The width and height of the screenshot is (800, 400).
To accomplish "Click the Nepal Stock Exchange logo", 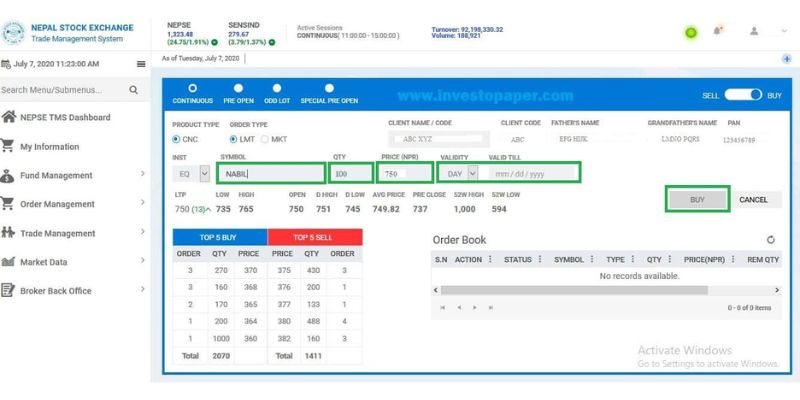I will click(13, 33).
